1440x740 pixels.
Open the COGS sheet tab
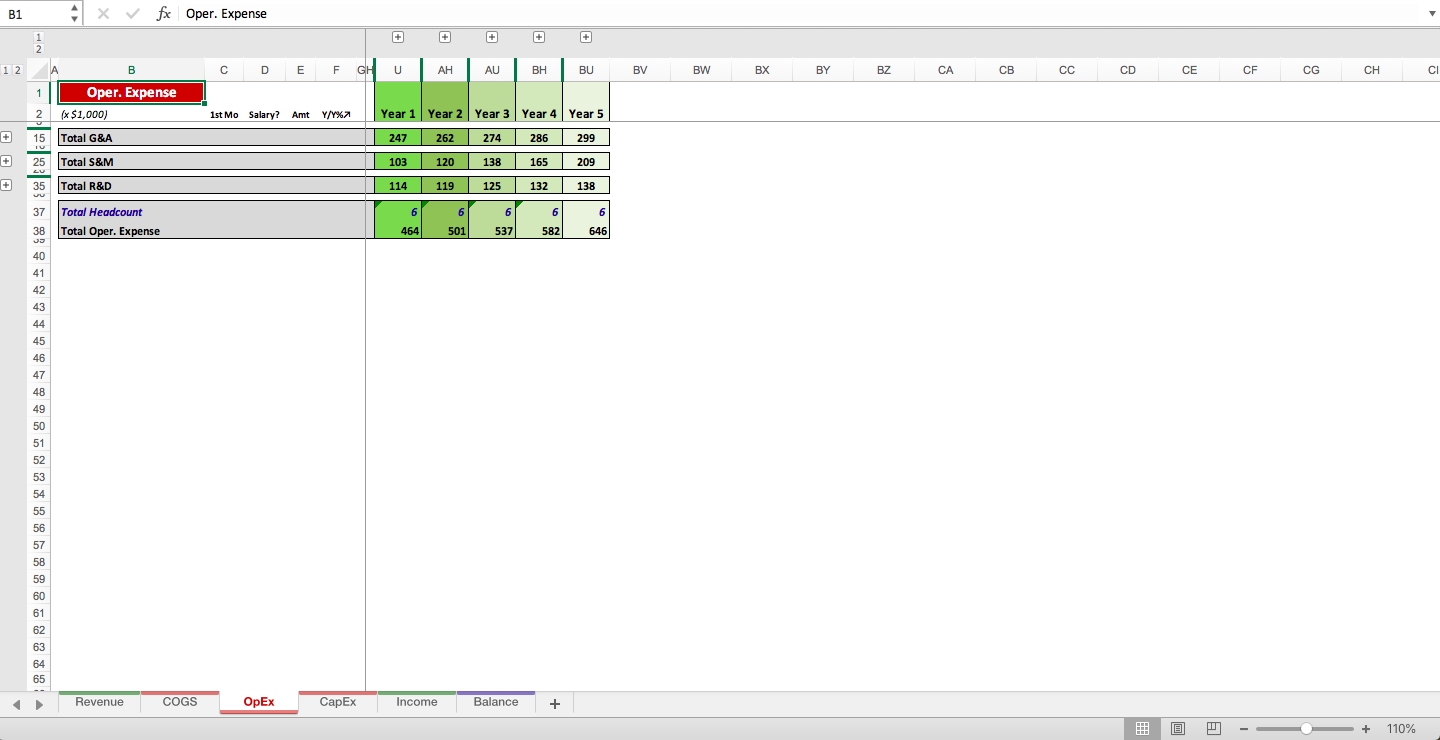(180, 702)
